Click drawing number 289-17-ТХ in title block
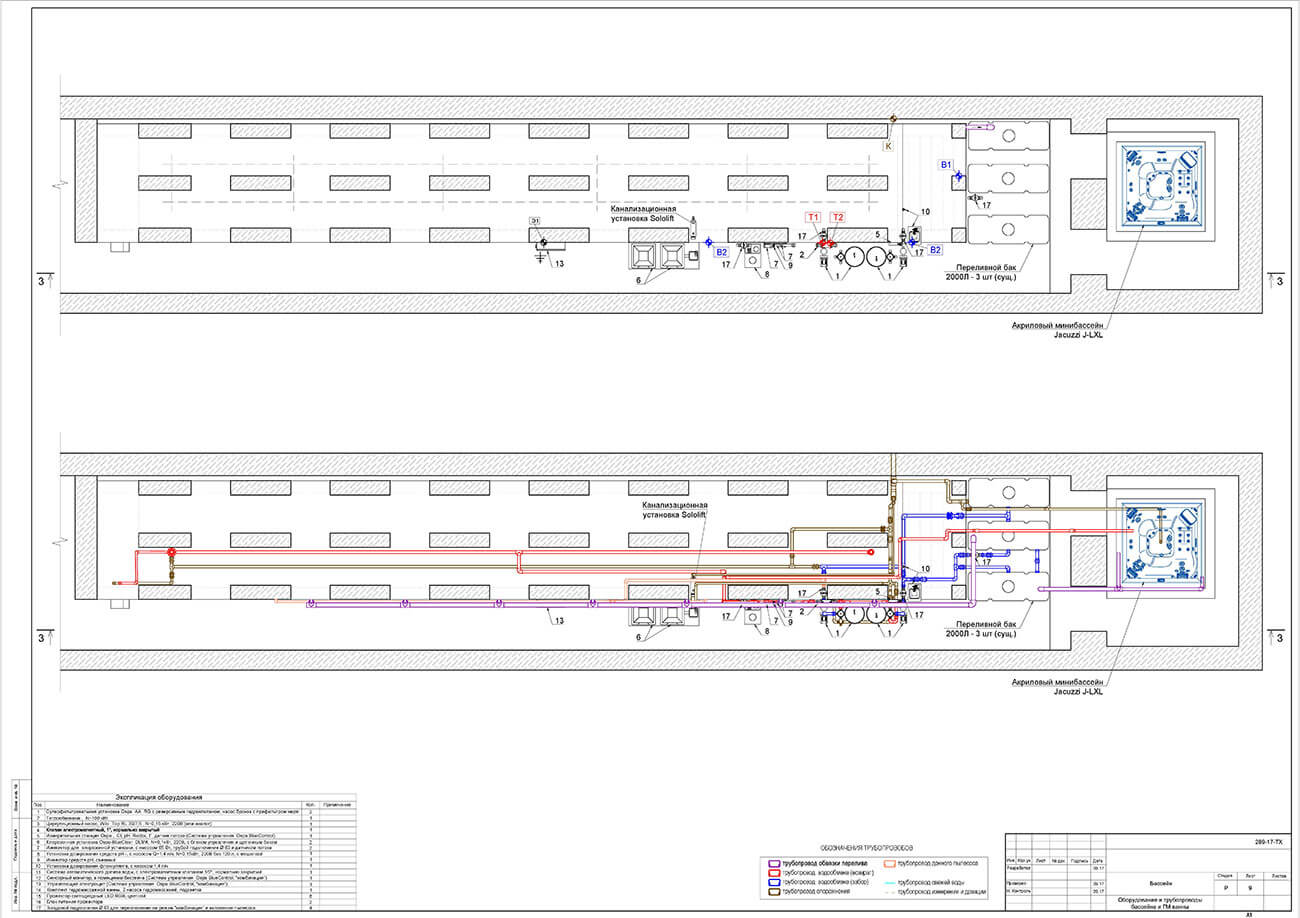The image size is (1300, 918). [1266, 844]
